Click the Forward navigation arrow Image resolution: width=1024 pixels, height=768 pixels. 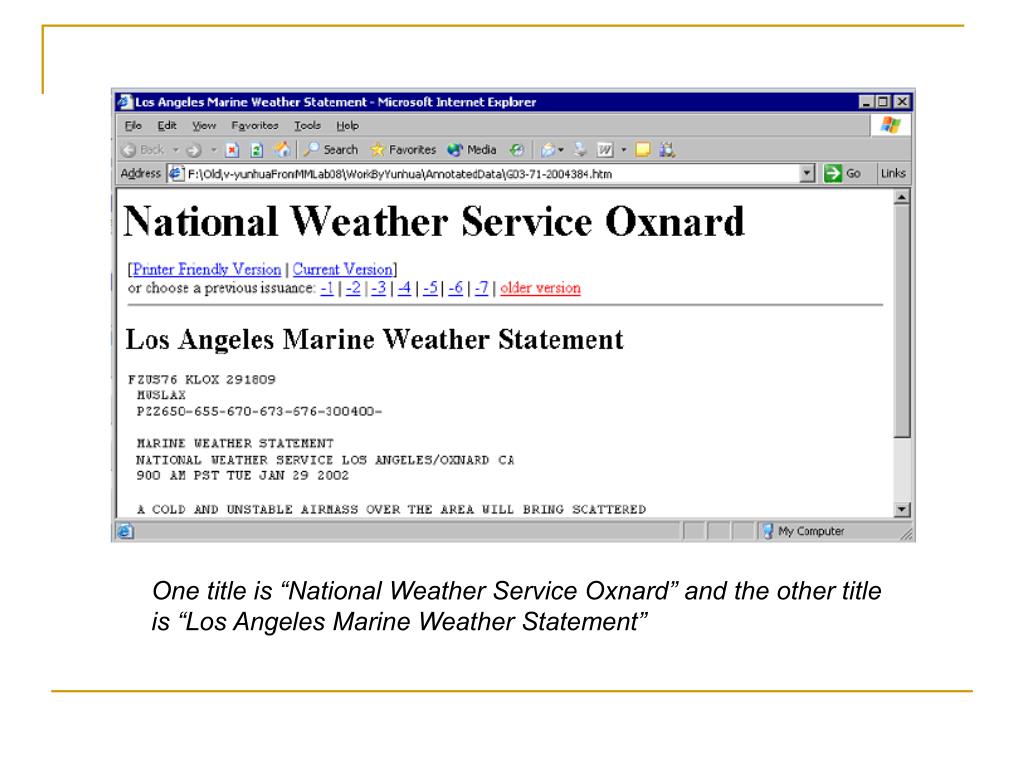click(193, 150)
